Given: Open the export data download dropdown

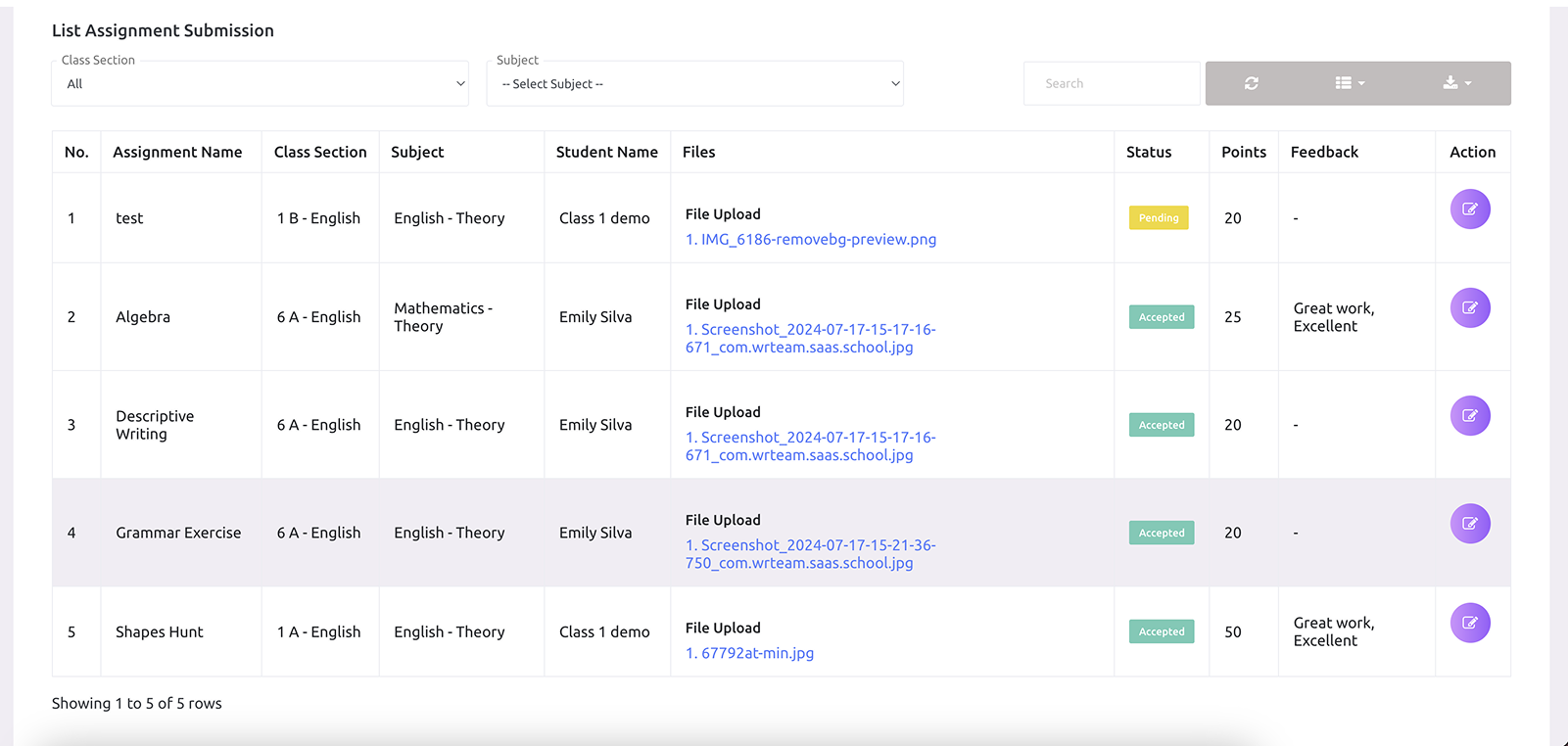Looking at the screenshot, I should (1456, 83).
